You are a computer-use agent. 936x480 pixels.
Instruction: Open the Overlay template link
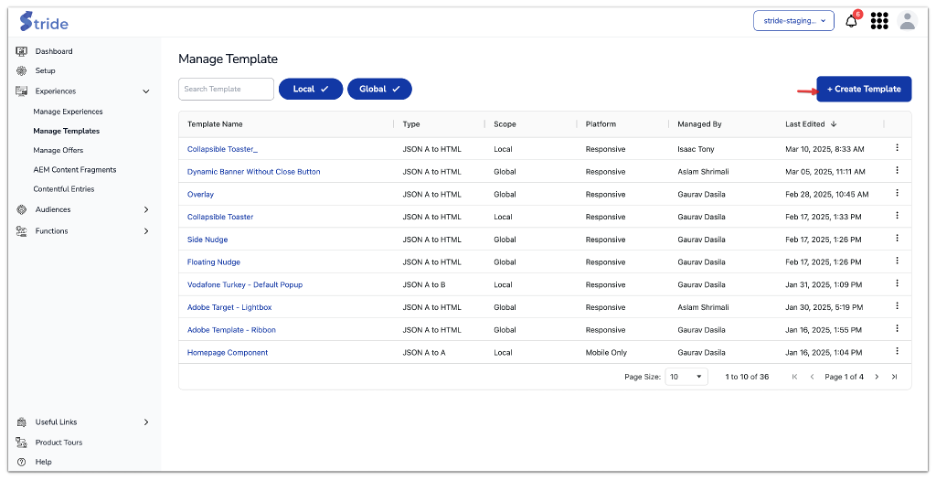pyautogui.click(x=200, y=195)
